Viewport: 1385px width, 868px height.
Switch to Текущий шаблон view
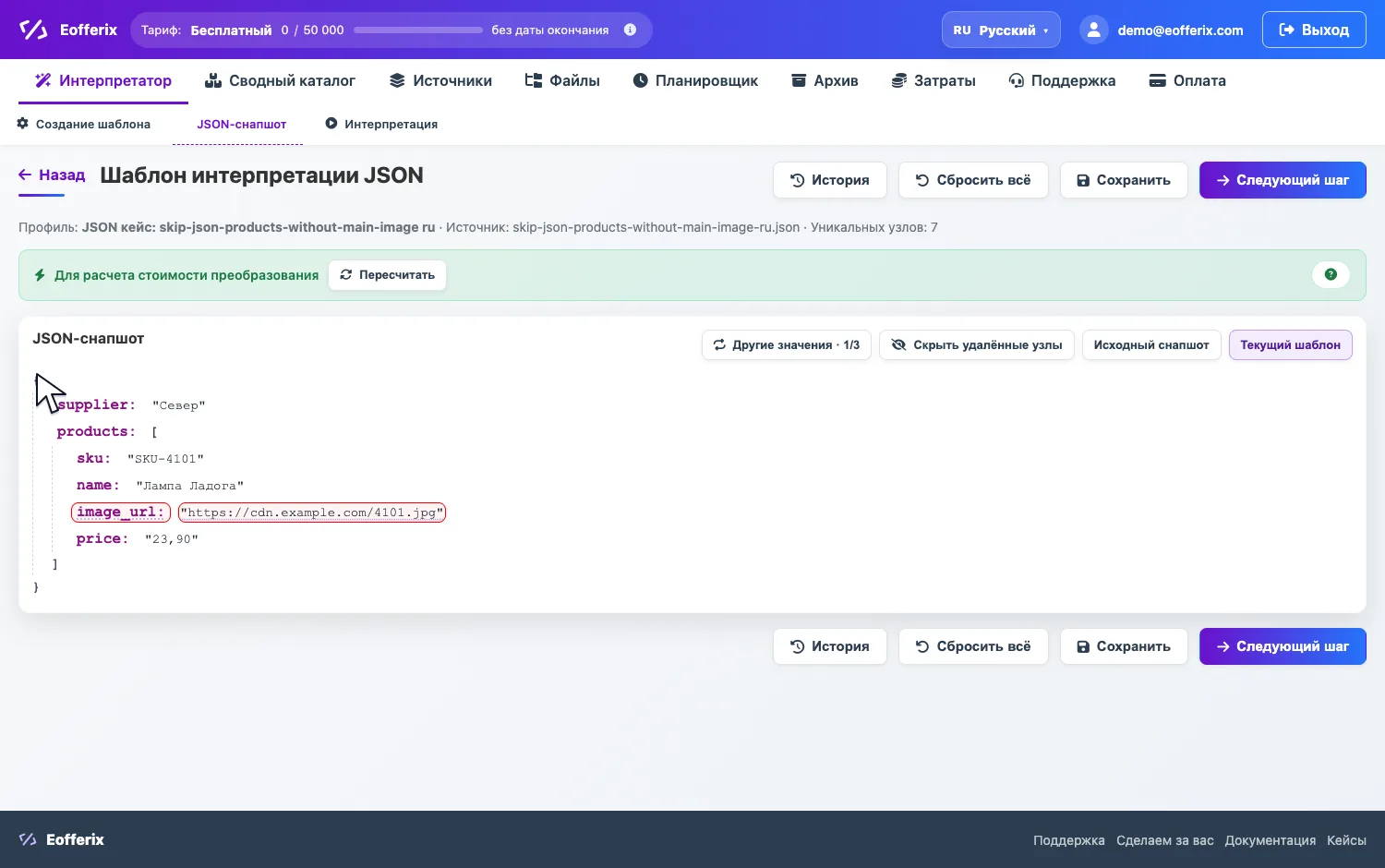tap(1290, 345)
